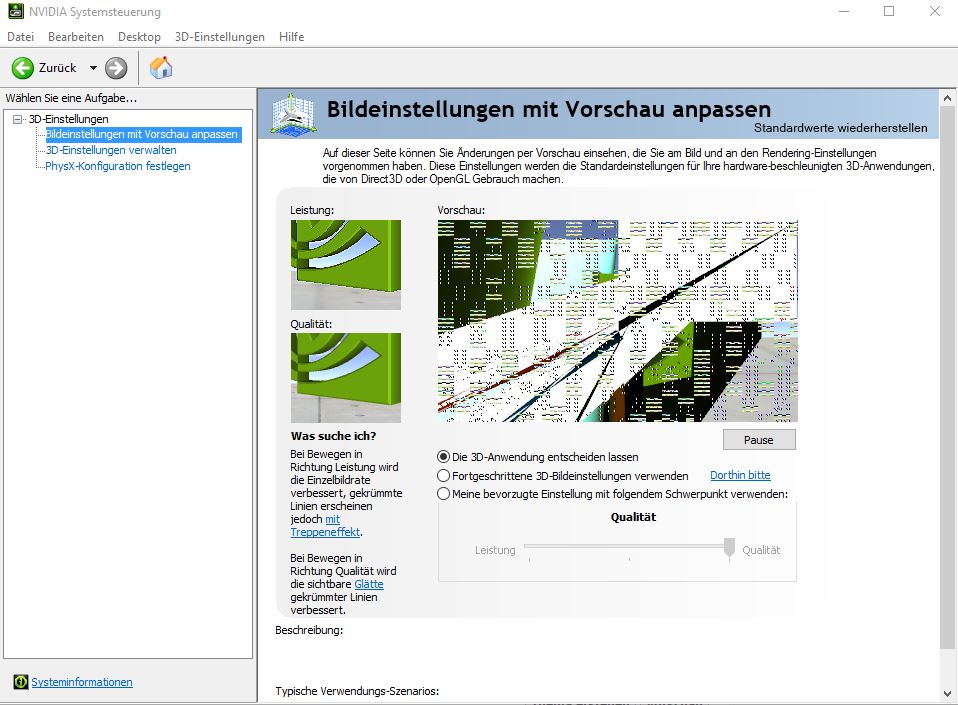The width and height of the screenshot is (958, 705).
Task: Click the NVIDIA Systemsteuerung title bar icon
Action: coord(16,11)
